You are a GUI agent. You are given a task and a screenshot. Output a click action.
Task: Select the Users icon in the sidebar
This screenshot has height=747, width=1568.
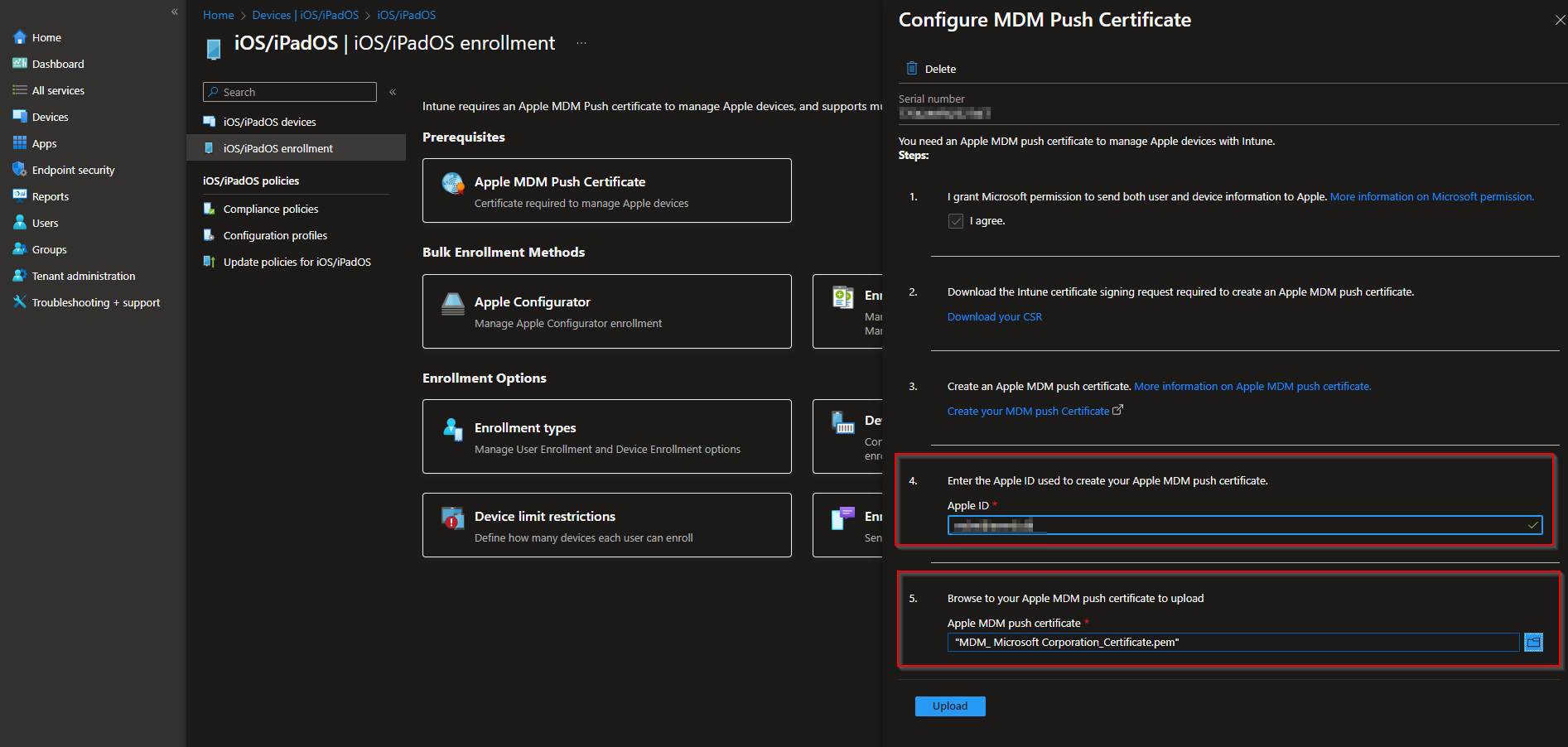click(x=19, y=222)
